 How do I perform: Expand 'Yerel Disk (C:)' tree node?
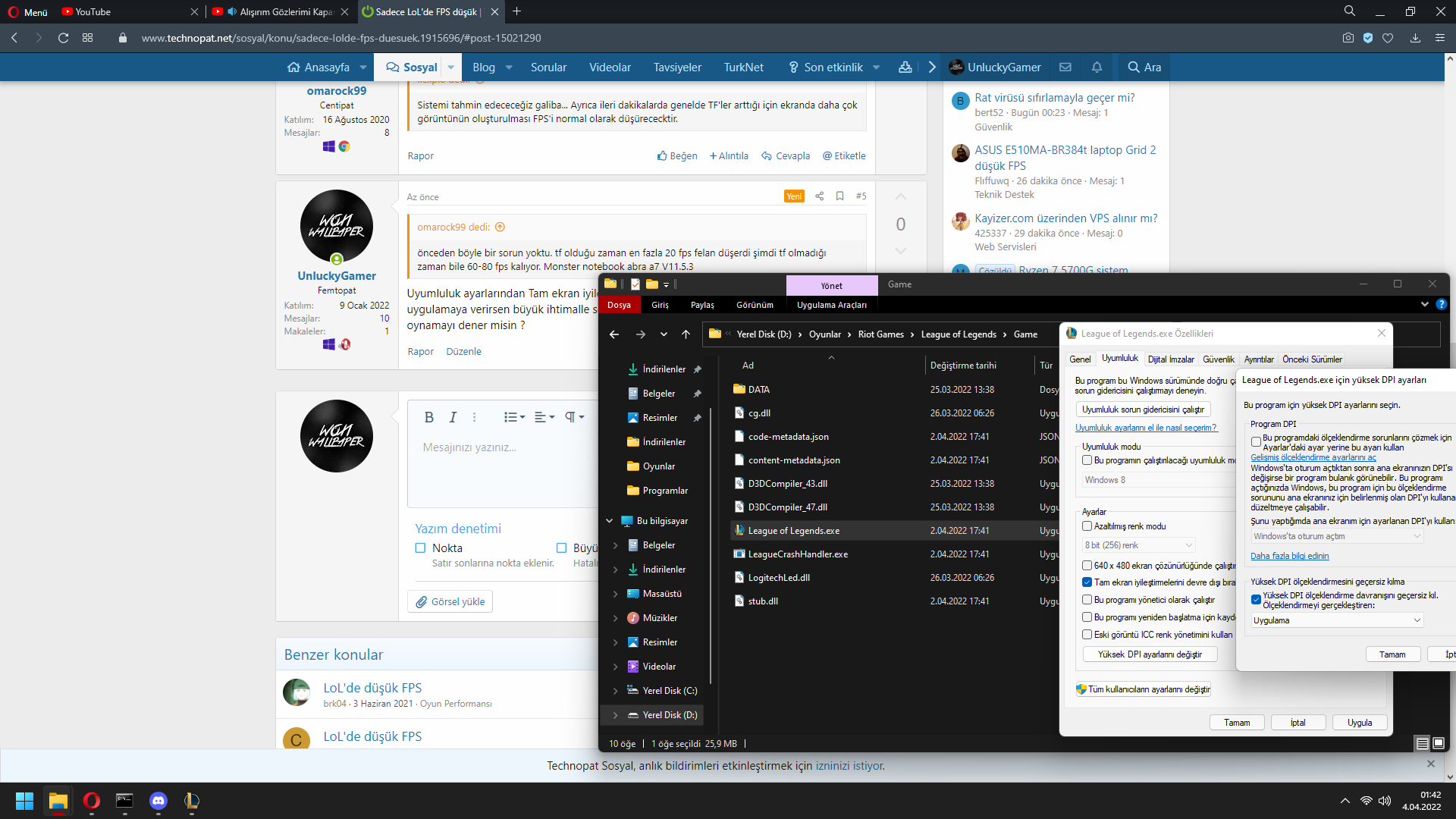(x=615, y=691)
